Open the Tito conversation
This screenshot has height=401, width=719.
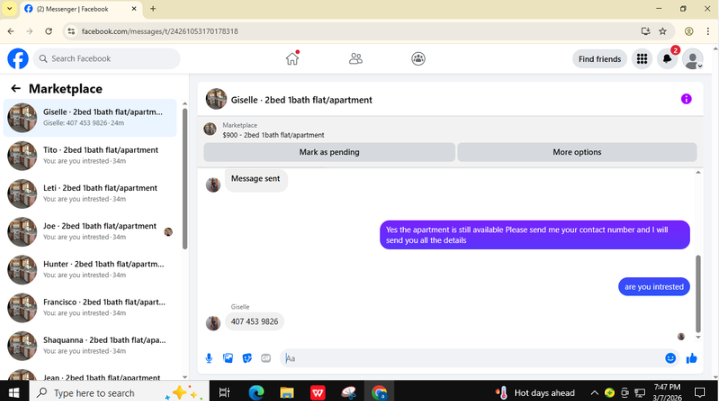(90, 155)
